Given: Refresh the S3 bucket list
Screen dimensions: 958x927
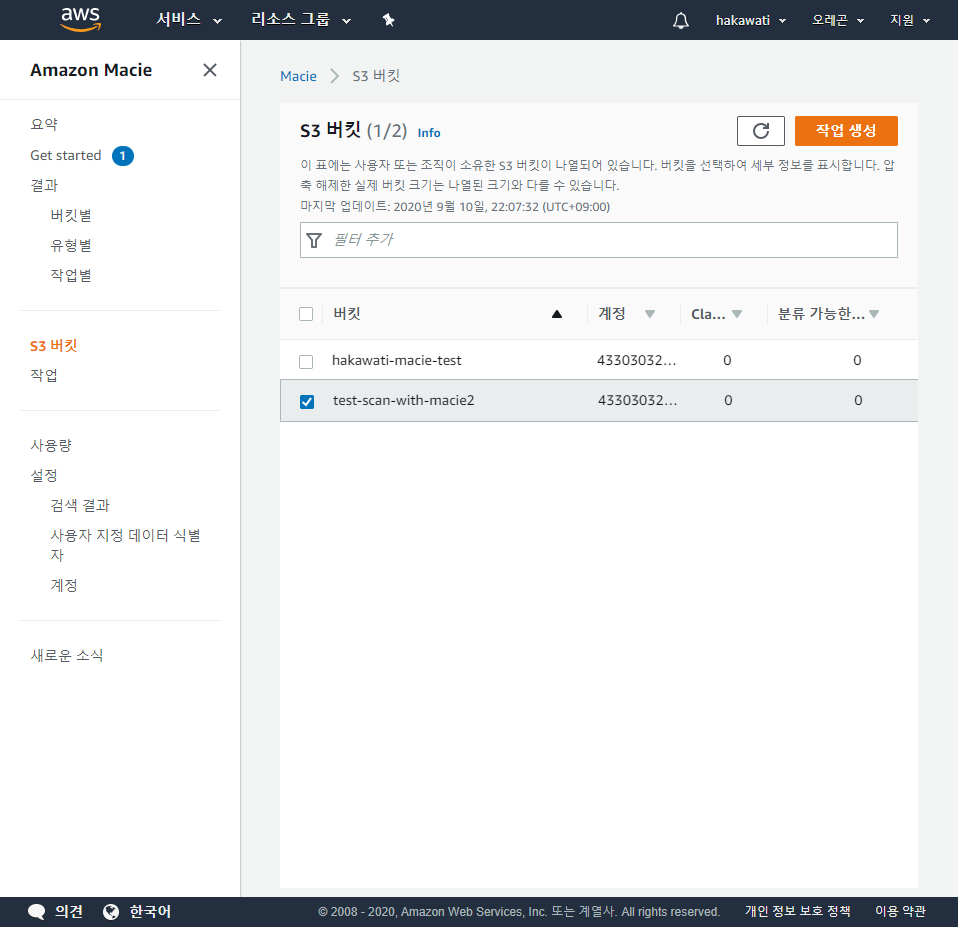Looking at the screenshot, I should coord(761,131).
